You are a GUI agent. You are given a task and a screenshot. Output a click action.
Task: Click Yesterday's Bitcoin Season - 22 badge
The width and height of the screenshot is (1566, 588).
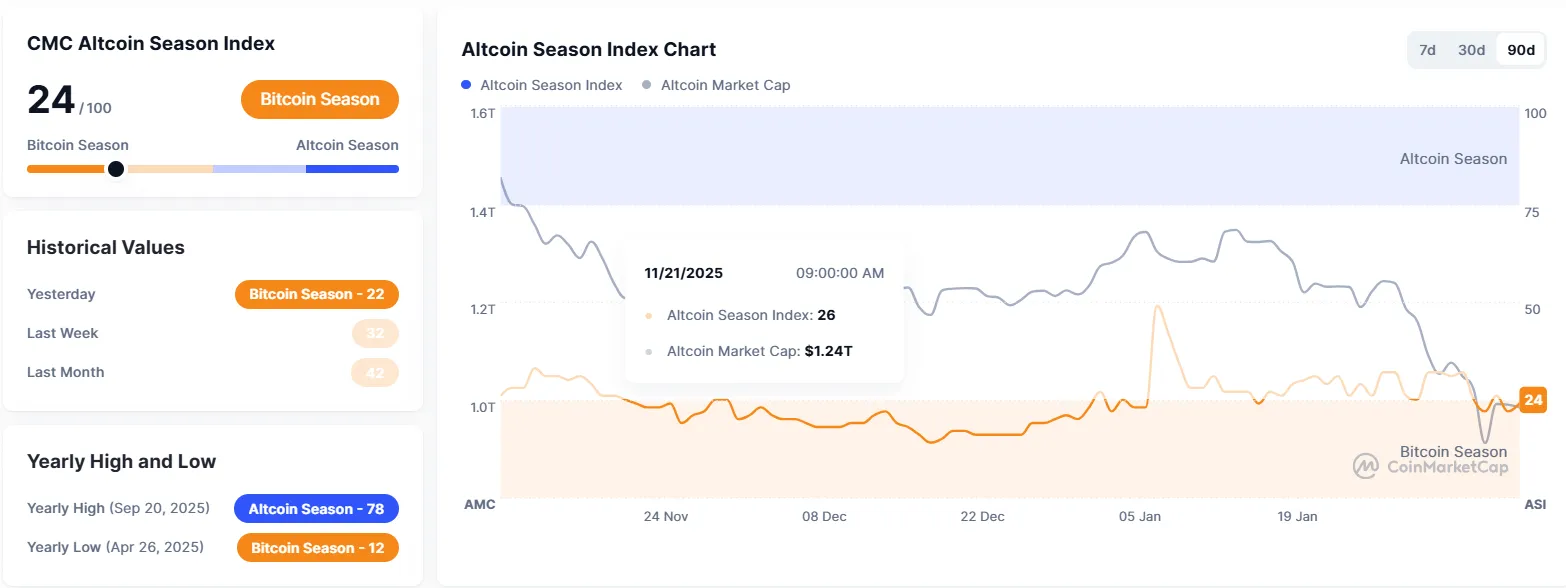pos(317,294)
